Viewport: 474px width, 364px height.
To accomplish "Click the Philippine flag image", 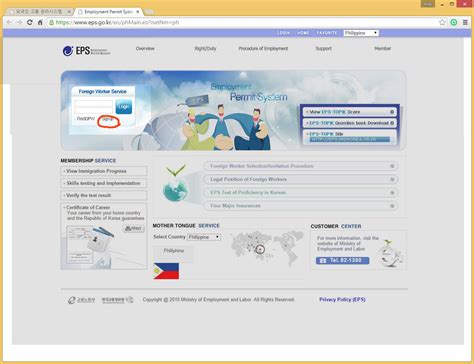I will (x=166, y=271).
